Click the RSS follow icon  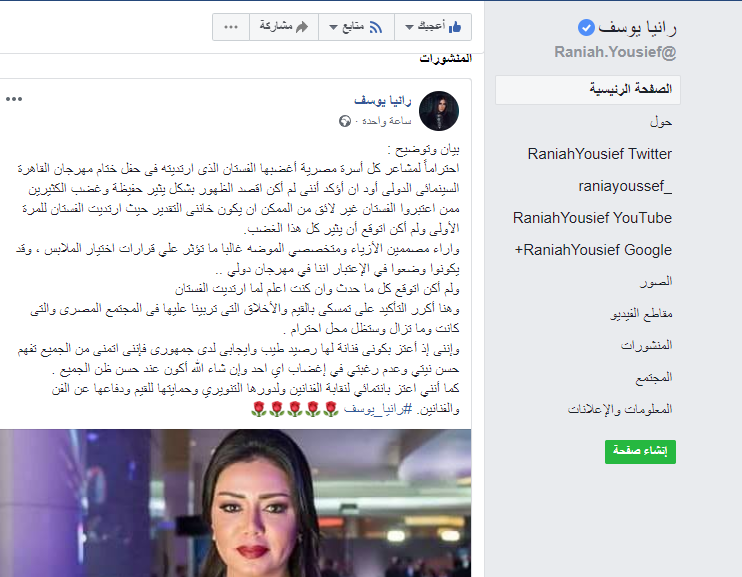click(x=376, y=27)
